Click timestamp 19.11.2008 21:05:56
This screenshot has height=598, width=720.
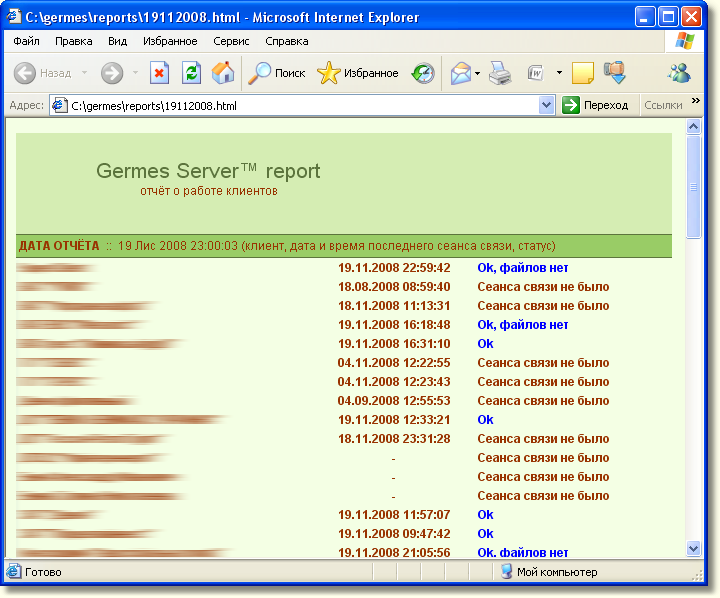tap(394, 553)
